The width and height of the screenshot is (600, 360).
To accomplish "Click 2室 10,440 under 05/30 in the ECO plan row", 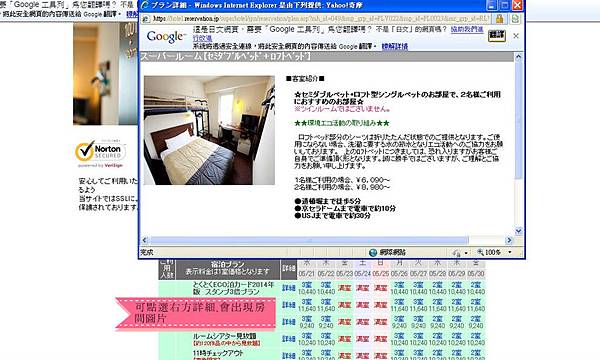I will tap(476, 288).
